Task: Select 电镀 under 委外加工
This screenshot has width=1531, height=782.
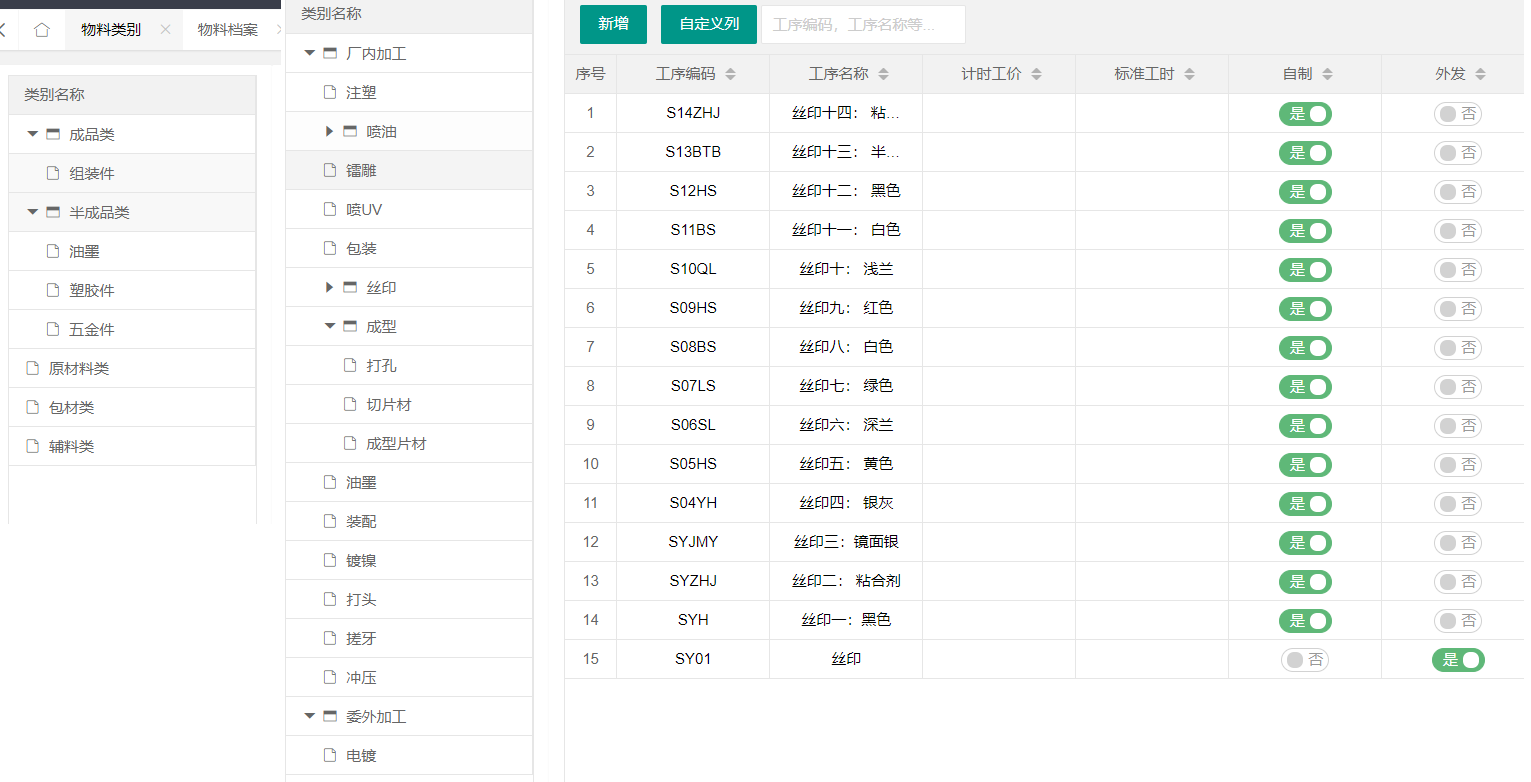Action: coord(361,756)
